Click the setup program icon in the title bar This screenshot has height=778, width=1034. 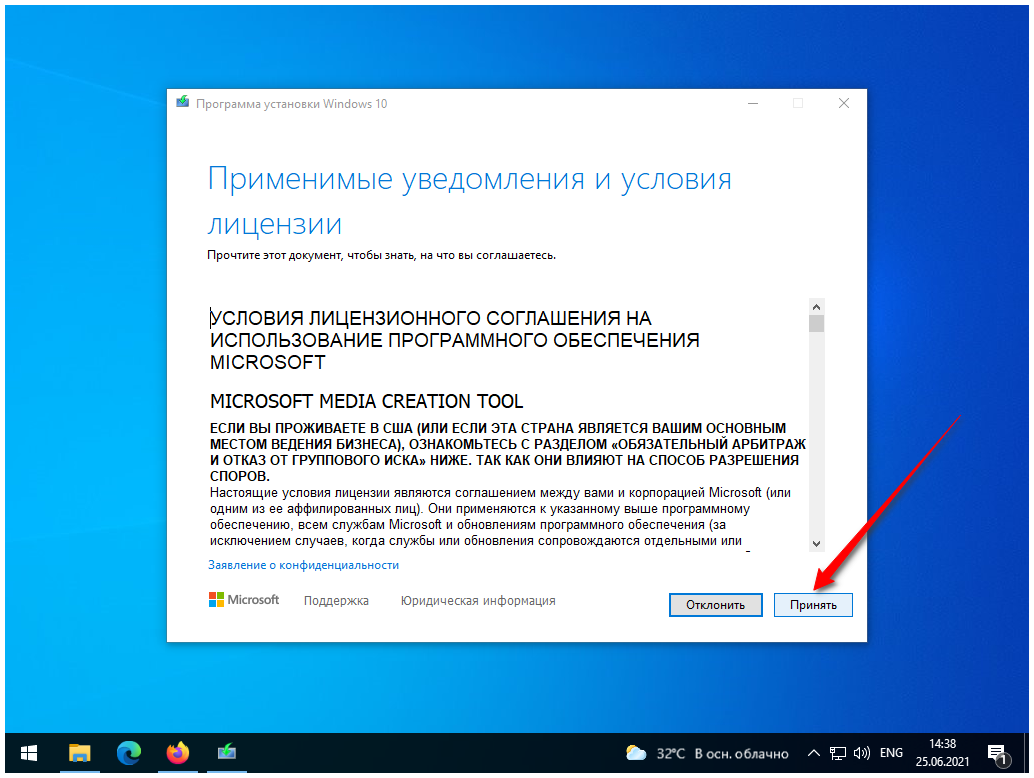(183, 102)
